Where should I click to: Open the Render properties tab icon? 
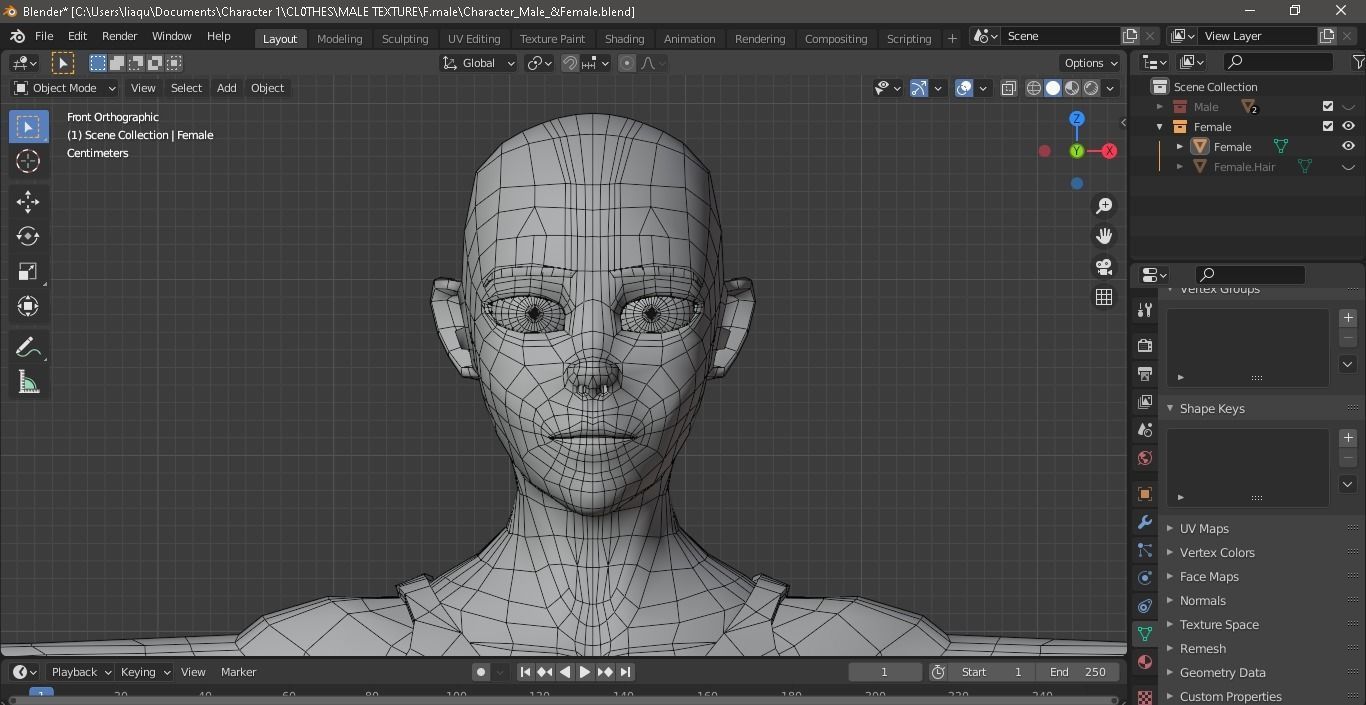coord(1145,345)
